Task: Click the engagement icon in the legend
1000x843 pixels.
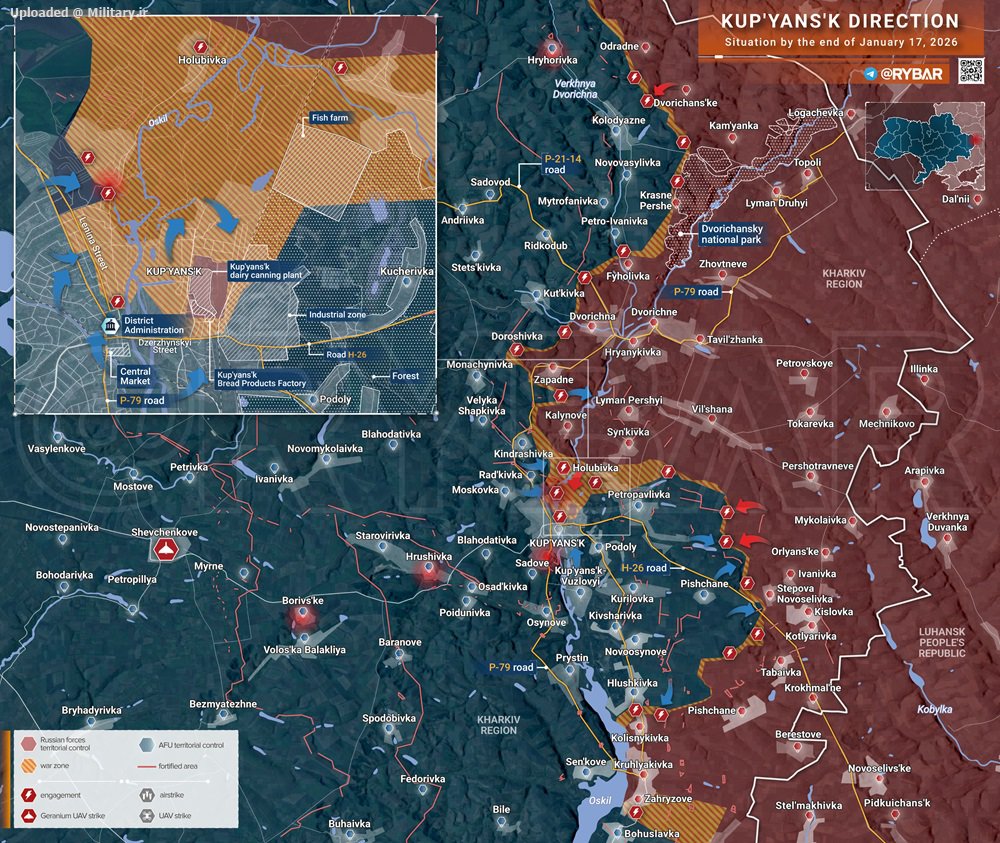Action: 29,795
